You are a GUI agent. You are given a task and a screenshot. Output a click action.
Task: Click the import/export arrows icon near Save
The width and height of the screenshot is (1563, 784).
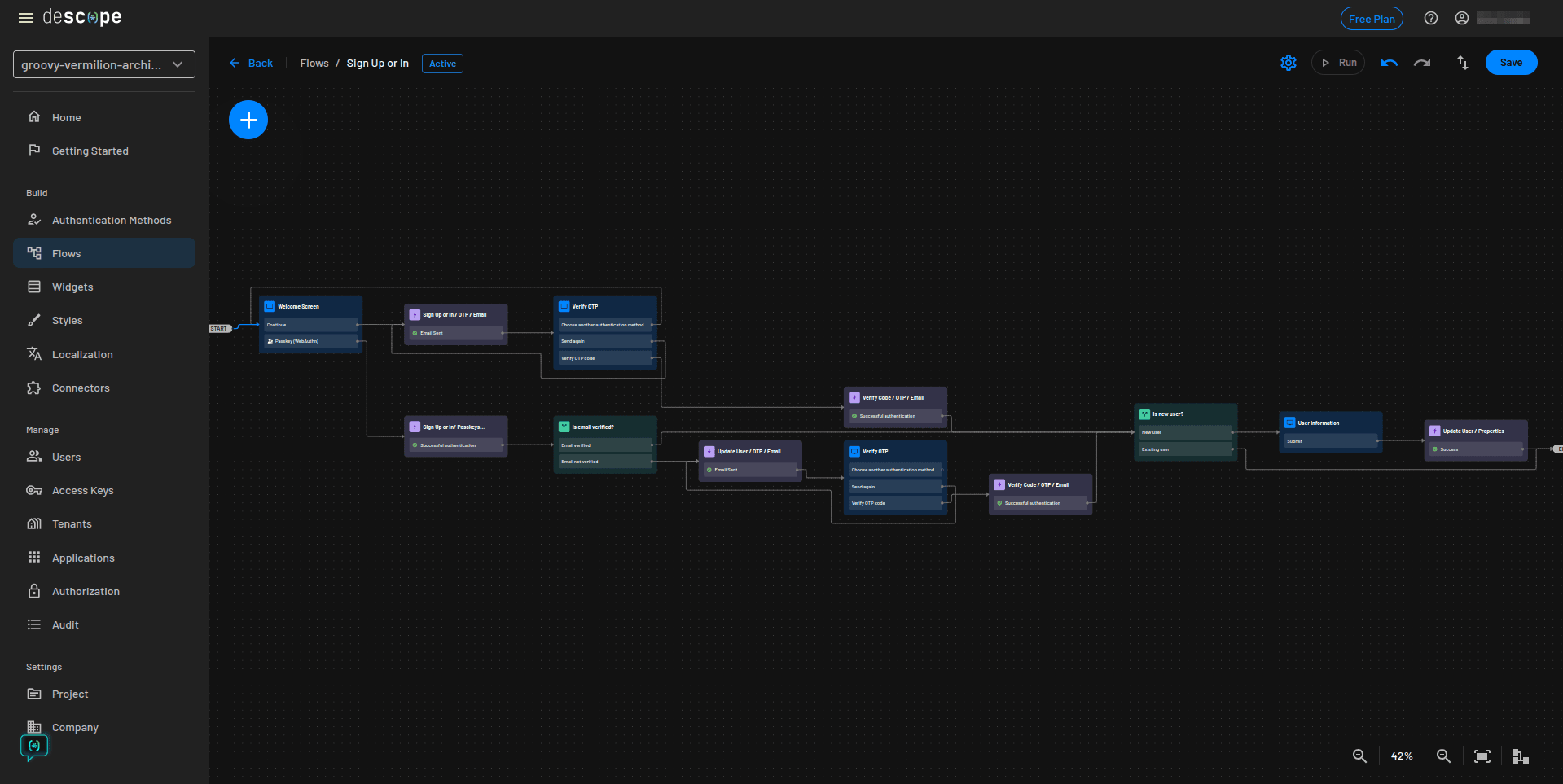pyautogui.click(x=1462, y=62)
